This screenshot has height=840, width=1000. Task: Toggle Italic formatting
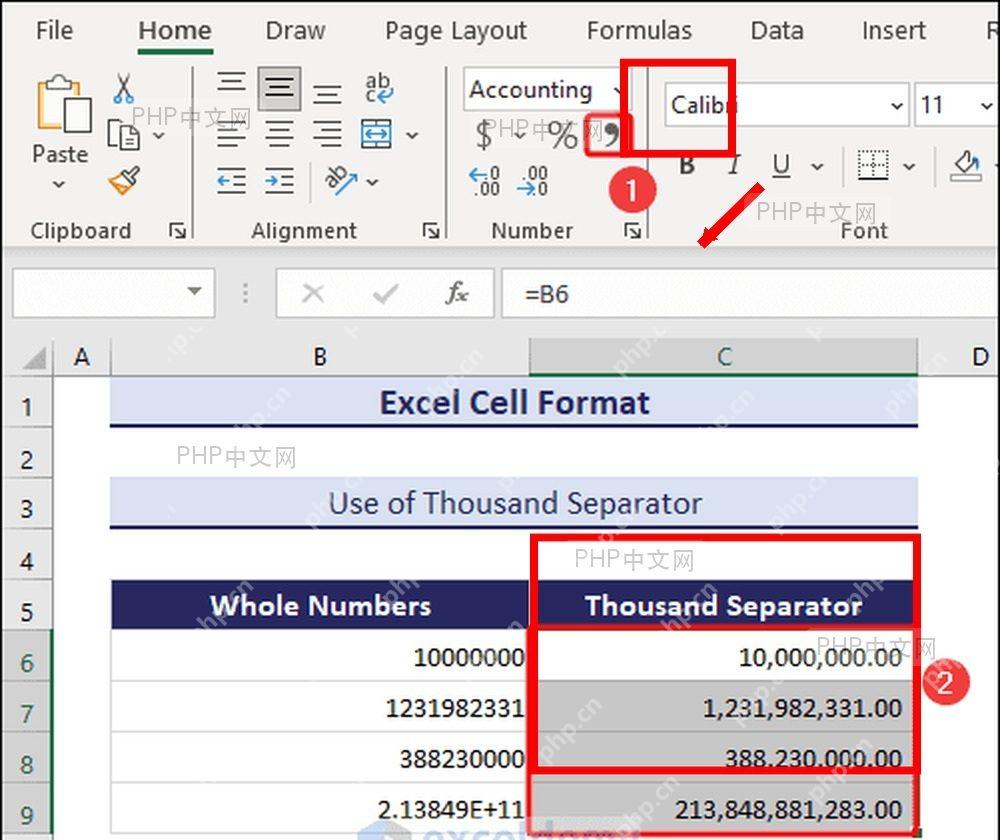click(x=734, y=166)
